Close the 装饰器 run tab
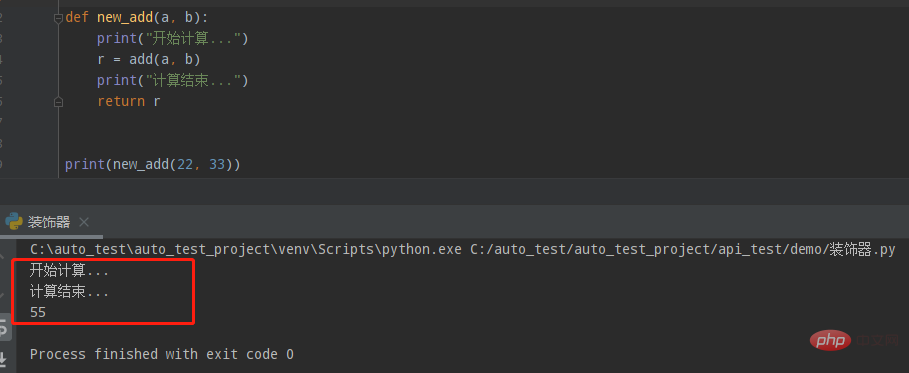This screenshot has height=373, width=909. click(x=83, y=222)
